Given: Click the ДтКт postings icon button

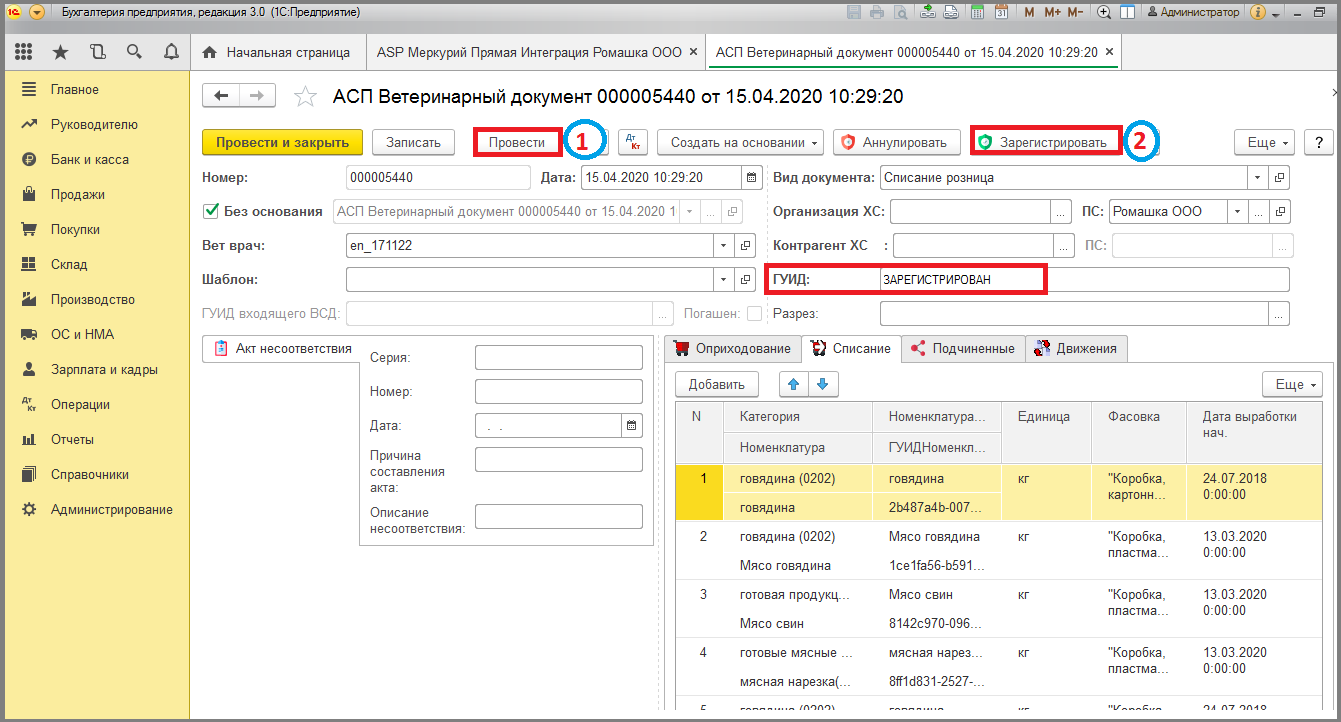Looking at the screenshot, I should pyautogui.click(x=633, y=142).
